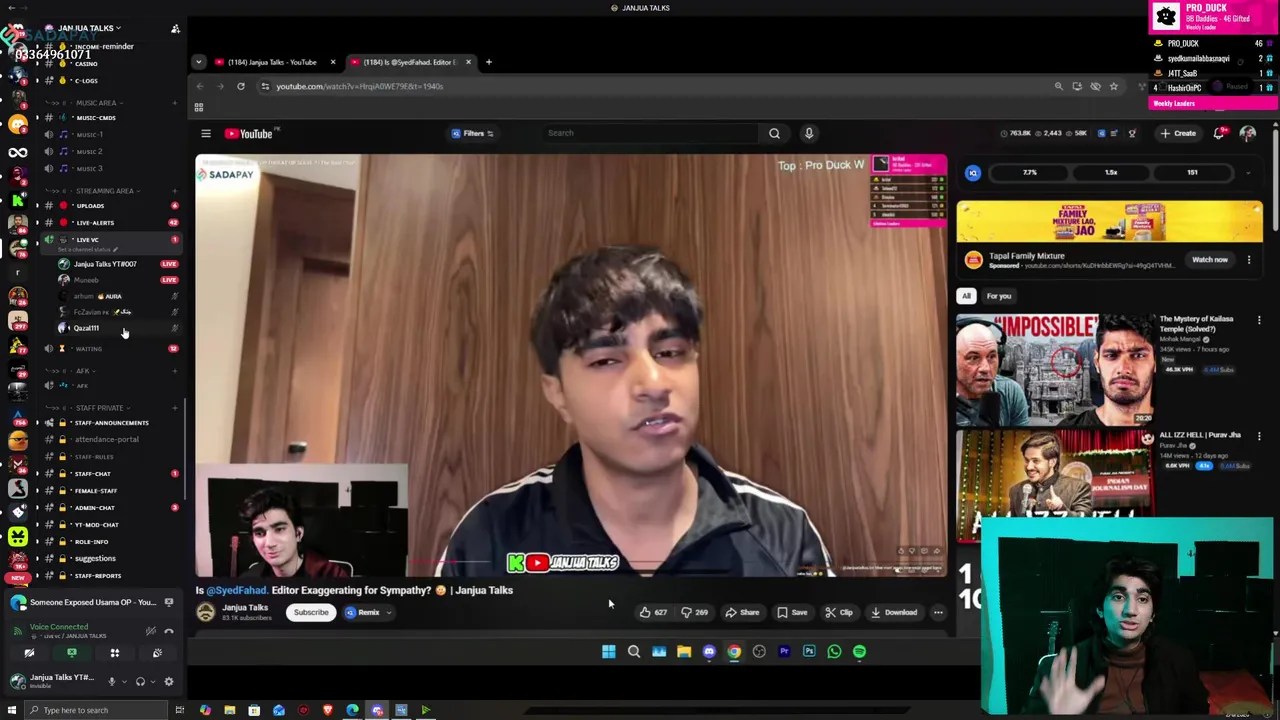Save video to playlist
The image size is (1280, 720).
(791, 612)
